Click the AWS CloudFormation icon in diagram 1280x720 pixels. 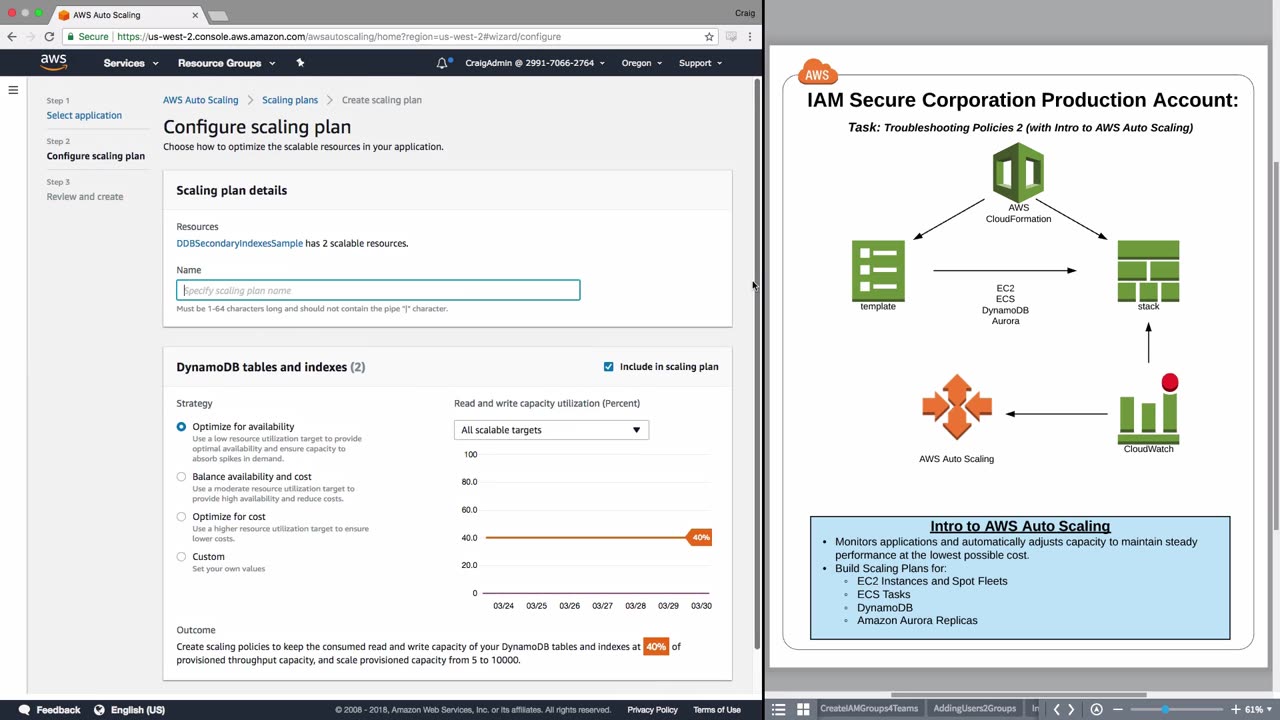pyautogui.click(x=1018, y=173)
